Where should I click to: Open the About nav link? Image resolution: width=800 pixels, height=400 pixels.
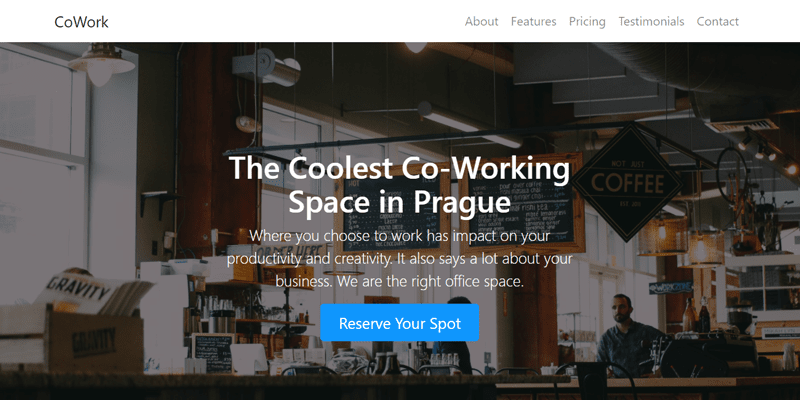pyautogui.click(x=481, y=21)
